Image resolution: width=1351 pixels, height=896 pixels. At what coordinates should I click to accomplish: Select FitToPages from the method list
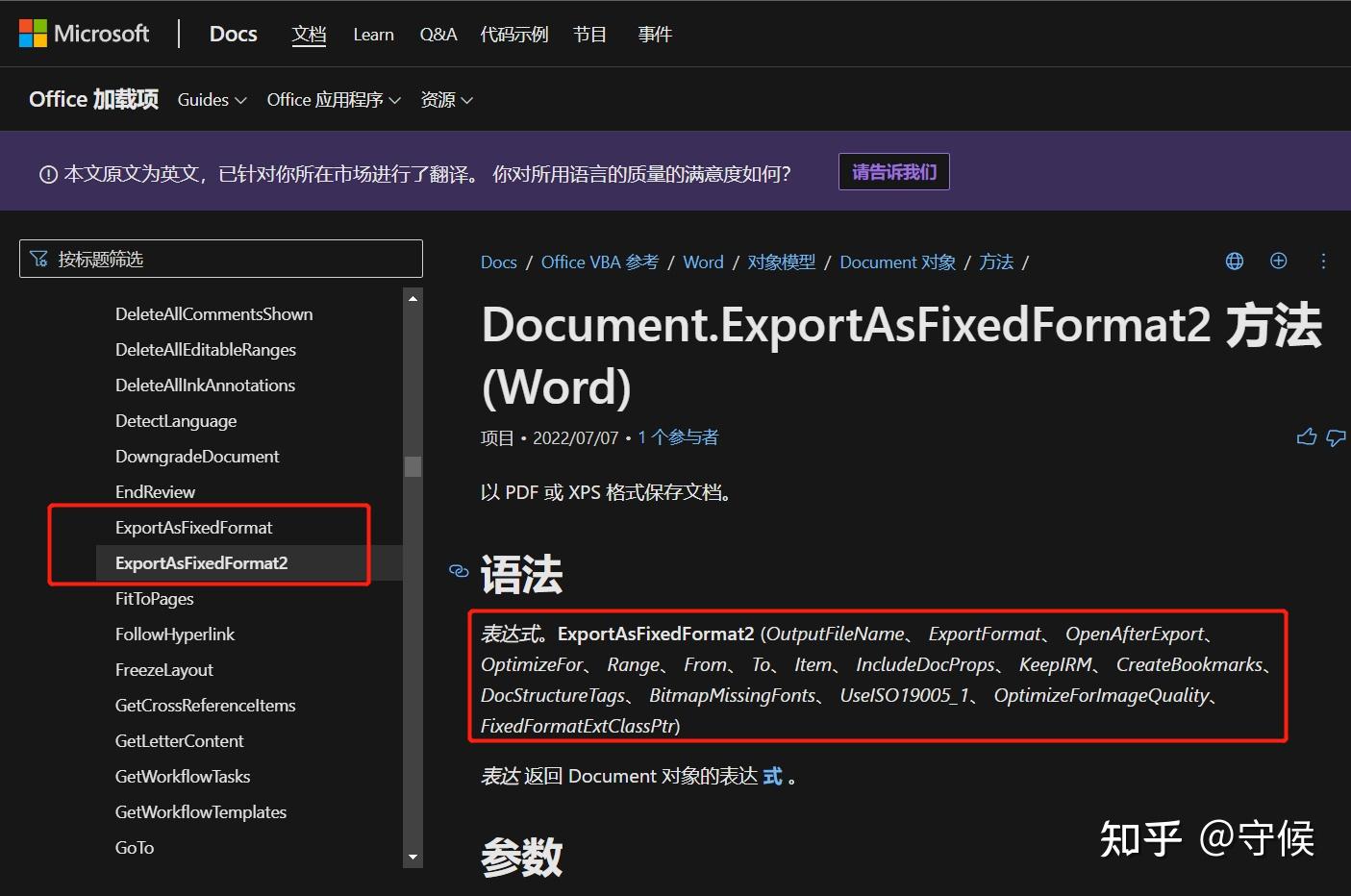click(x=154, y=598)
